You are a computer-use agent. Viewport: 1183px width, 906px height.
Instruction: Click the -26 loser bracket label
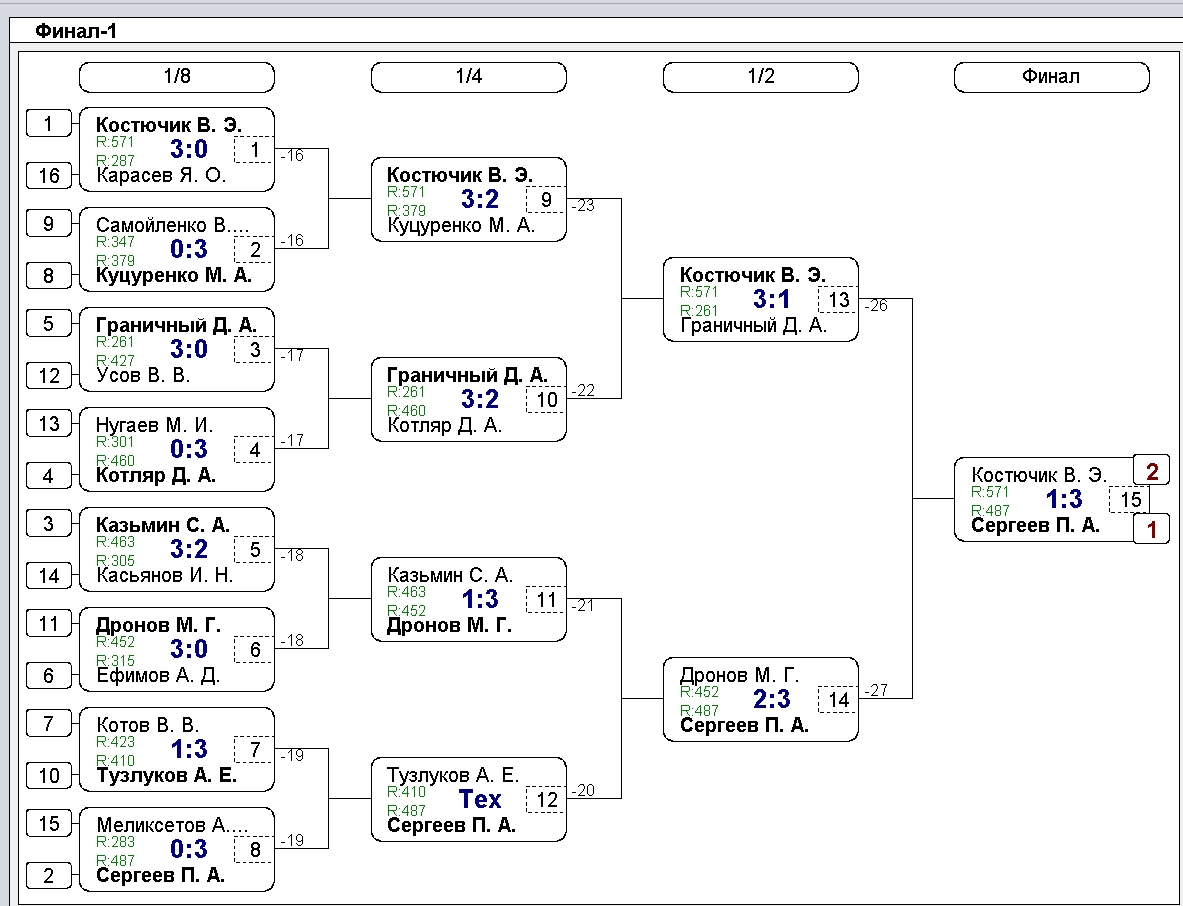click(x=876, y=306)
